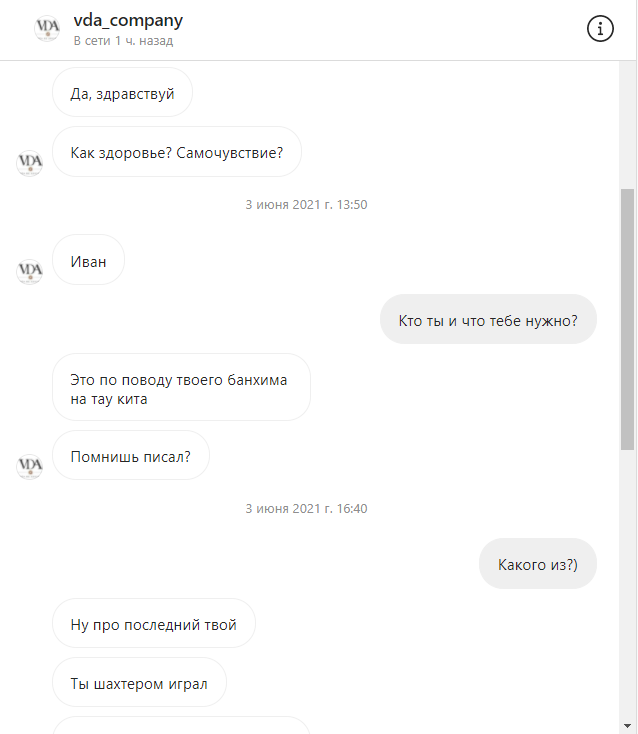
Task: Click message about "банхима на тау кита"
Action: pyautogui.click(x=181, y=388)
